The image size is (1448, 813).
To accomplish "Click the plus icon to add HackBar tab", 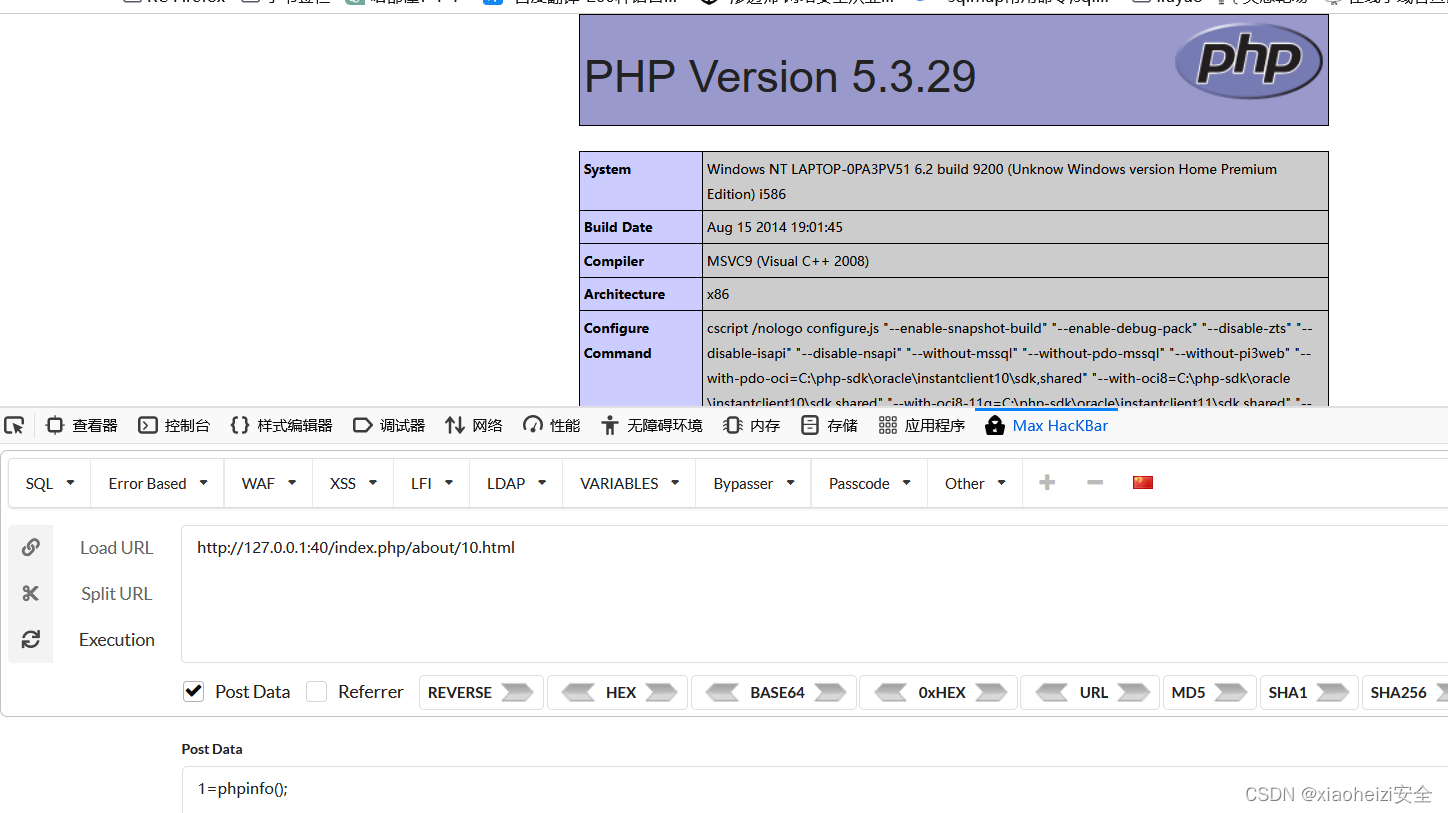I will 1046,482.
